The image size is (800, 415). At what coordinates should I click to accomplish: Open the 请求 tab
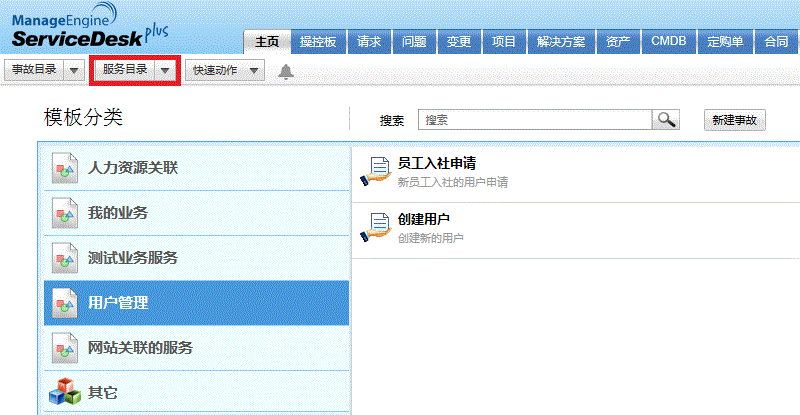click(x=369, y=42)
